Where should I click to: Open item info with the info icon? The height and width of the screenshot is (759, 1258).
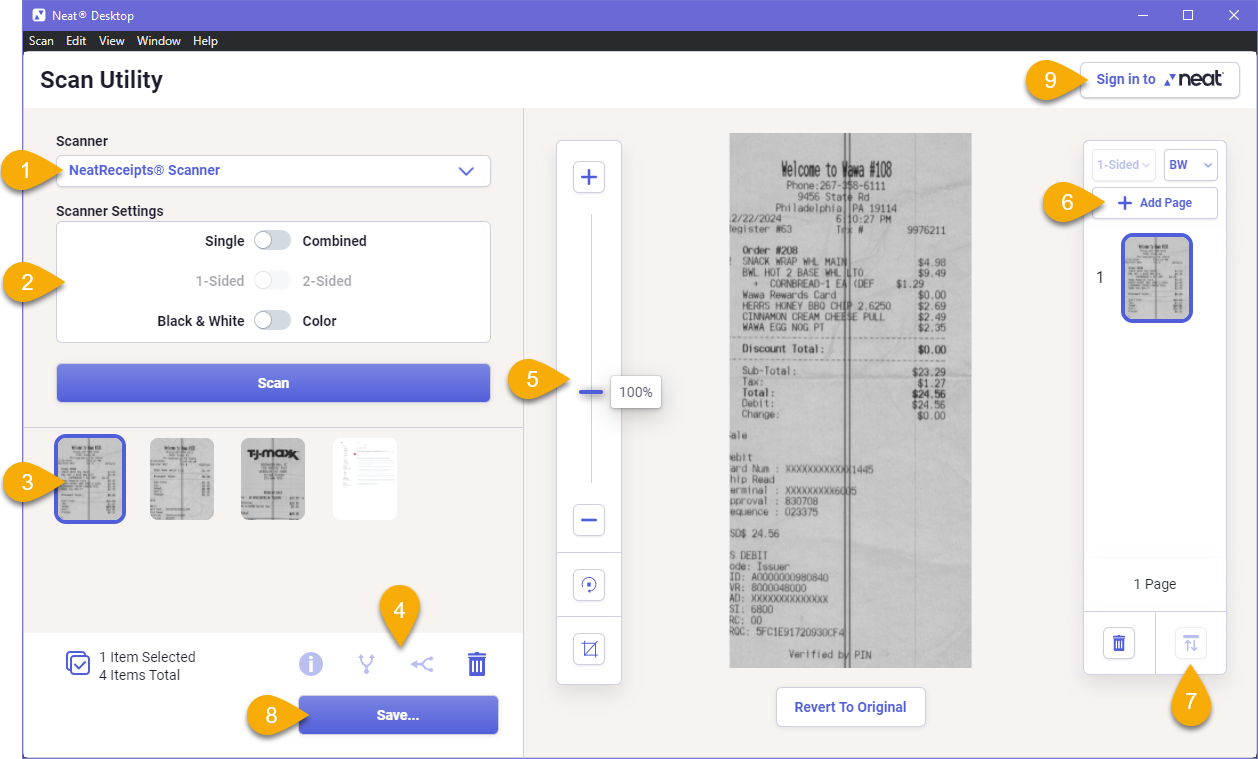311,663
